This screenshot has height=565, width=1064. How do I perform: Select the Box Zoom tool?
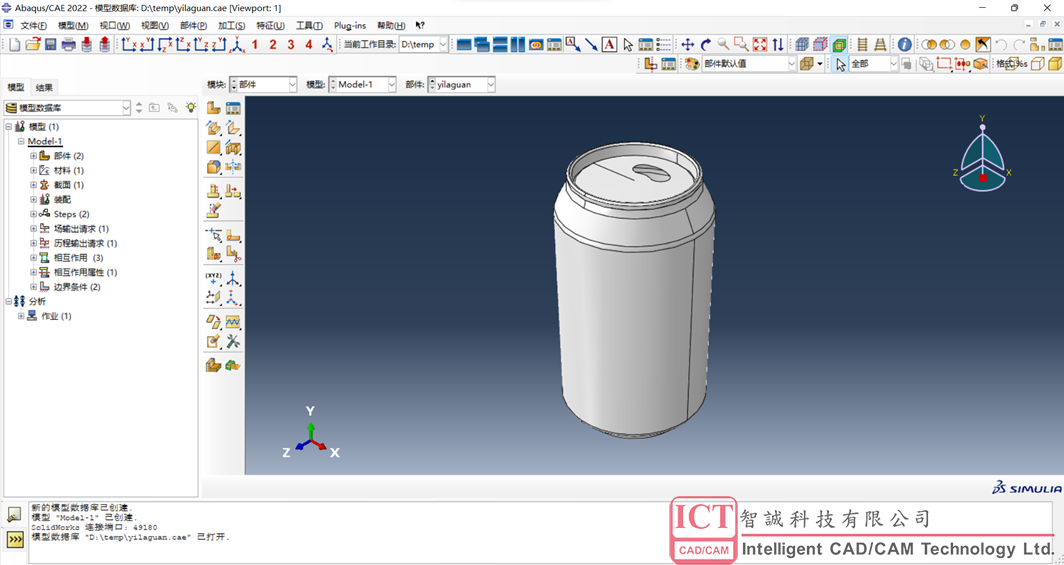click(x=742, y=45)
